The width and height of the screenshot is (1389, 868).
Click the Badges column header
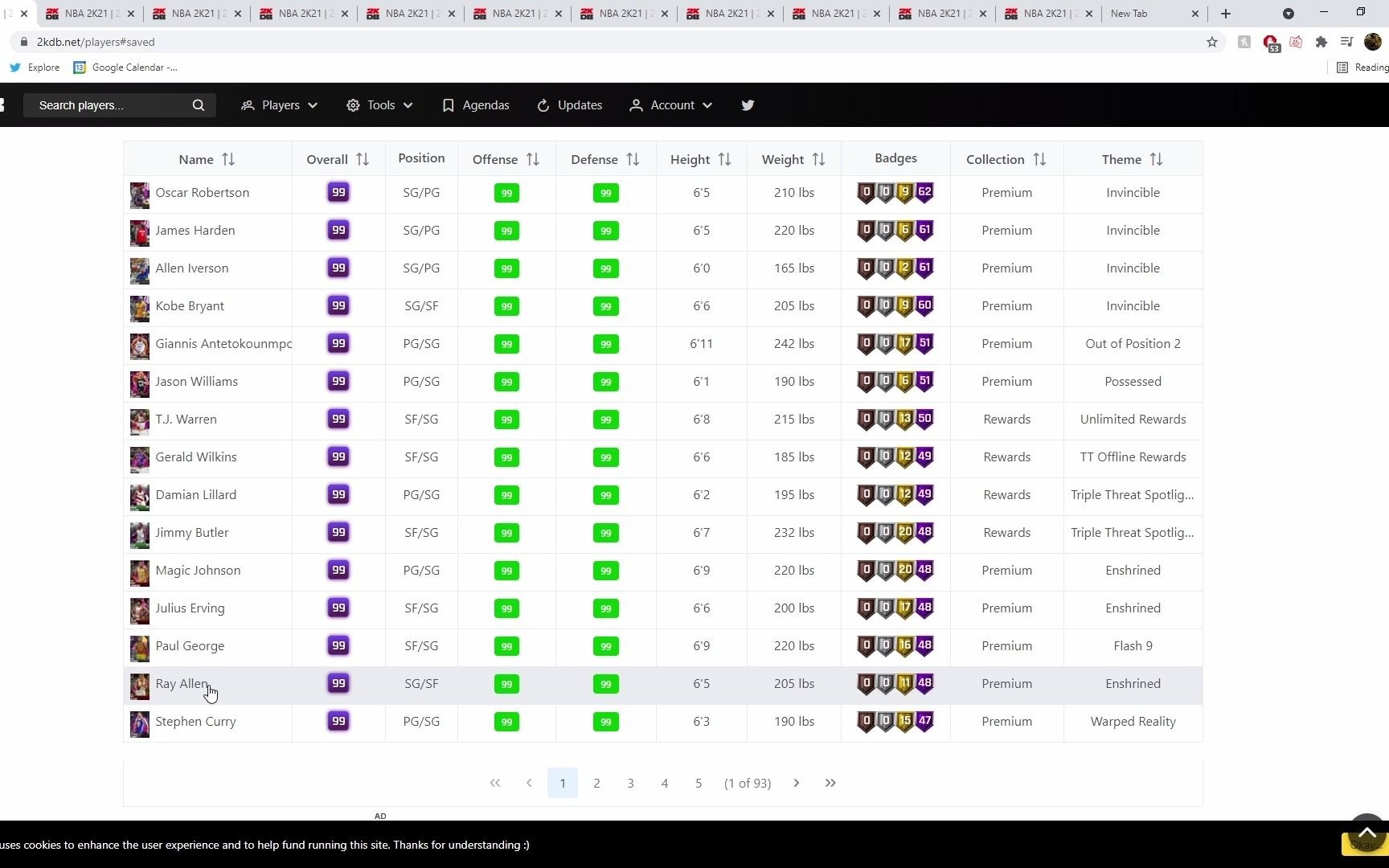(x=895, y=158)
